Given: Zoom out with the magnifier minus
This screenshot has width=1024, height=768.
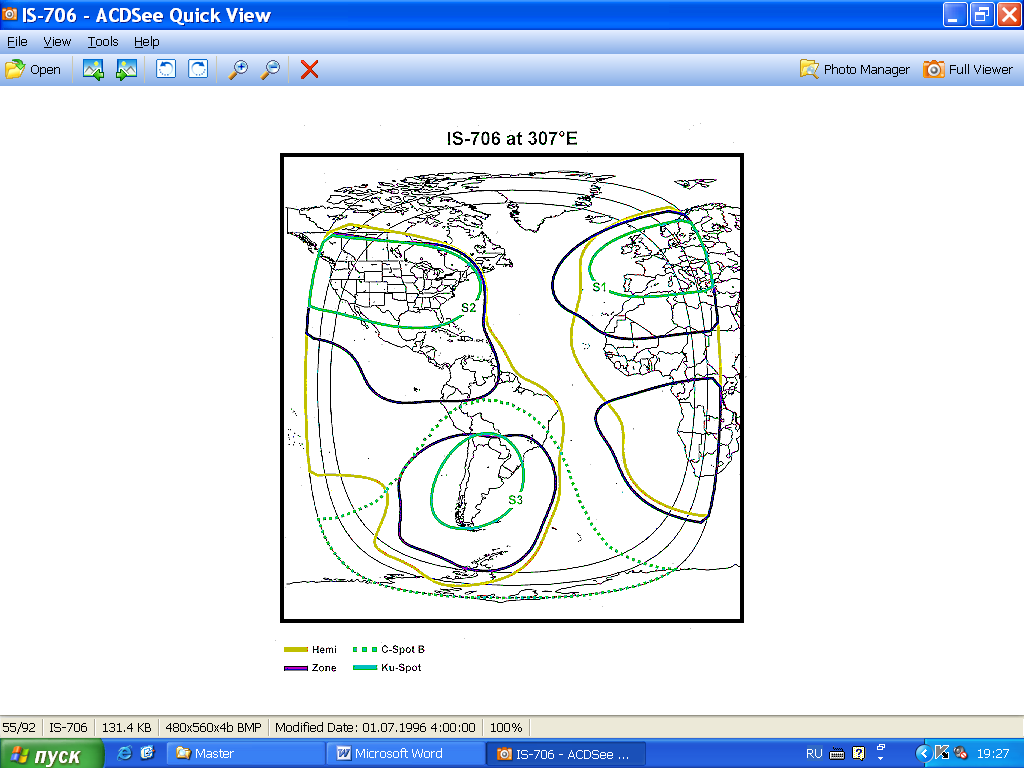Looking at the screenshot, I should pos(270,69).
